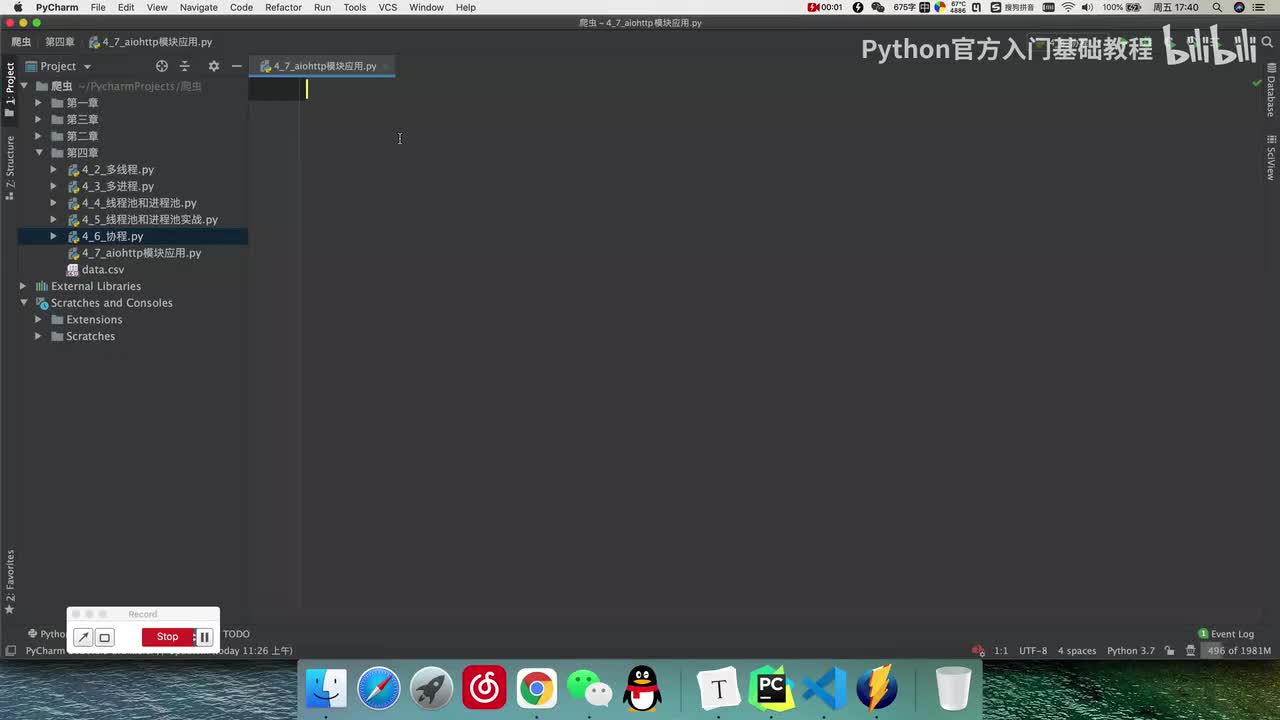Click 爬虫 breadcrumb in navigation bar
The image size is (1280, 720).
coord(21,42)
